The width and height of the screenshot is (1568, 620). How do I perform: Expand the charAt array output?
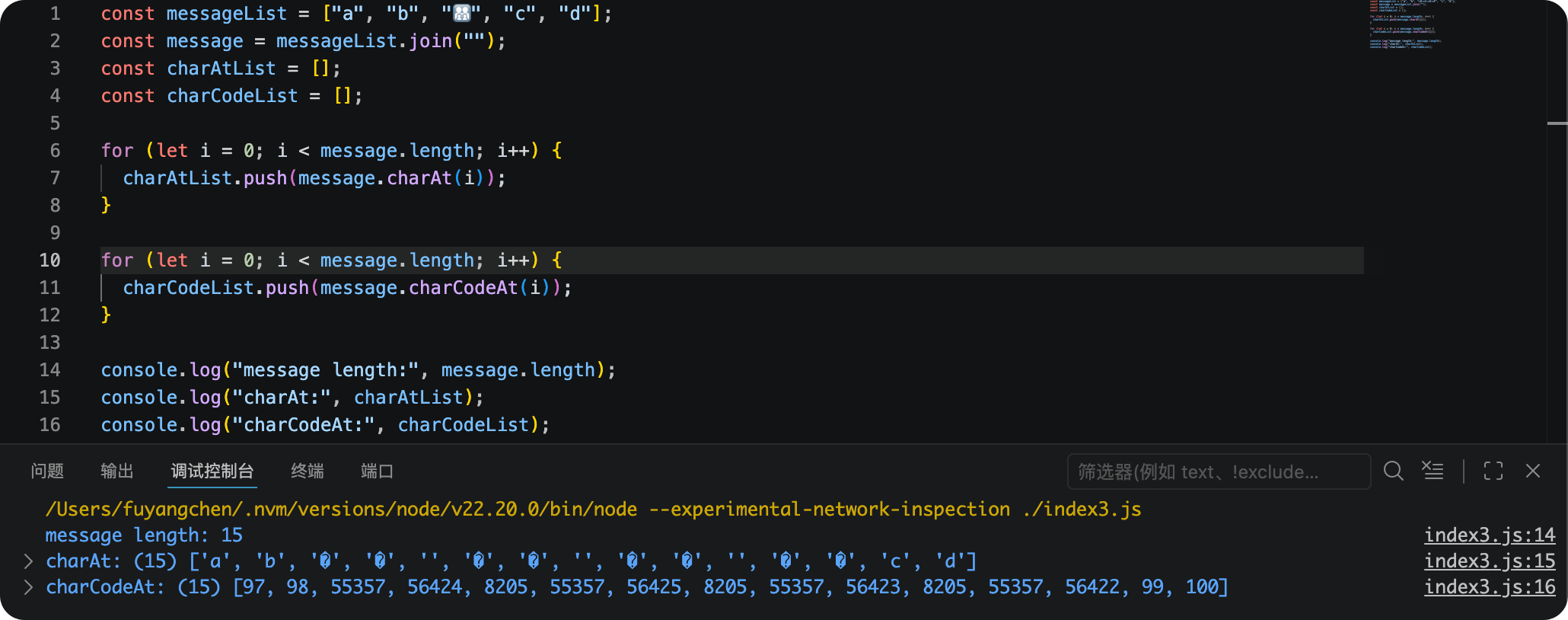tap(28, 561)
